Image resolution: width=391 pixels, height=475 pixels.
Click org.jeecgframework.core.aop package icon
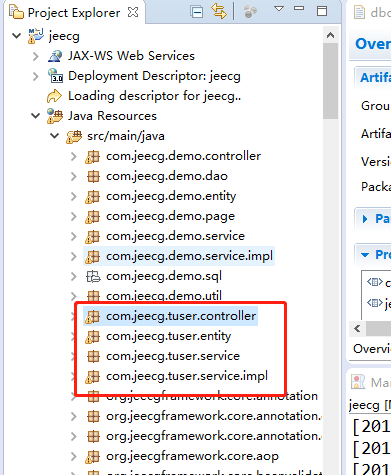pos(93,456)
